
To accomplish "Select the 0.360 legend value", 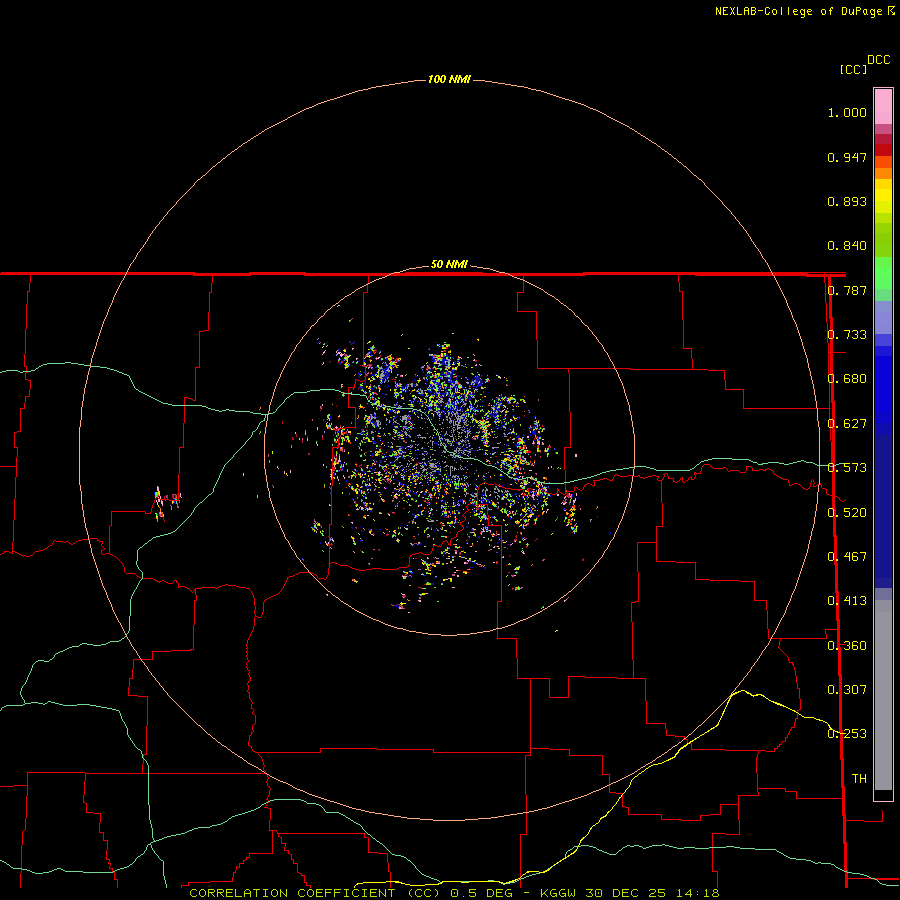I will coord(847,646).
